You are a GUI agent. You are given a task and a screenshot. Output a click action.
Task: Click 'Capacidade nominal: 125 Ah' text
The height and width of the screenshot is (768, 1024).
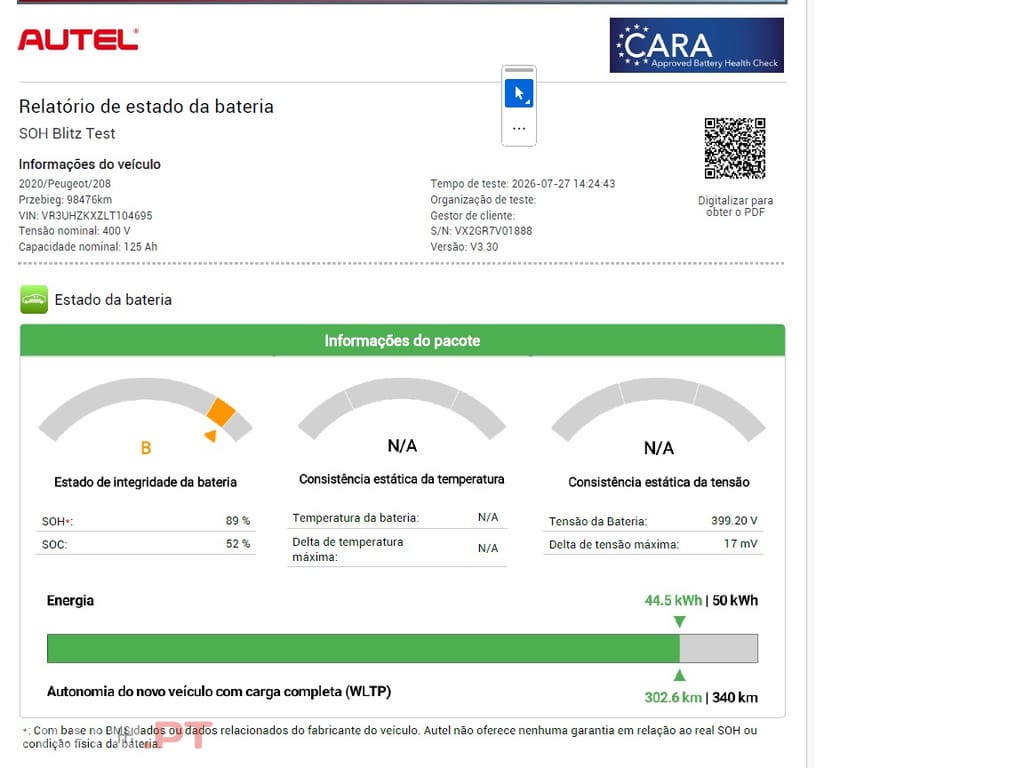[88, 247]
